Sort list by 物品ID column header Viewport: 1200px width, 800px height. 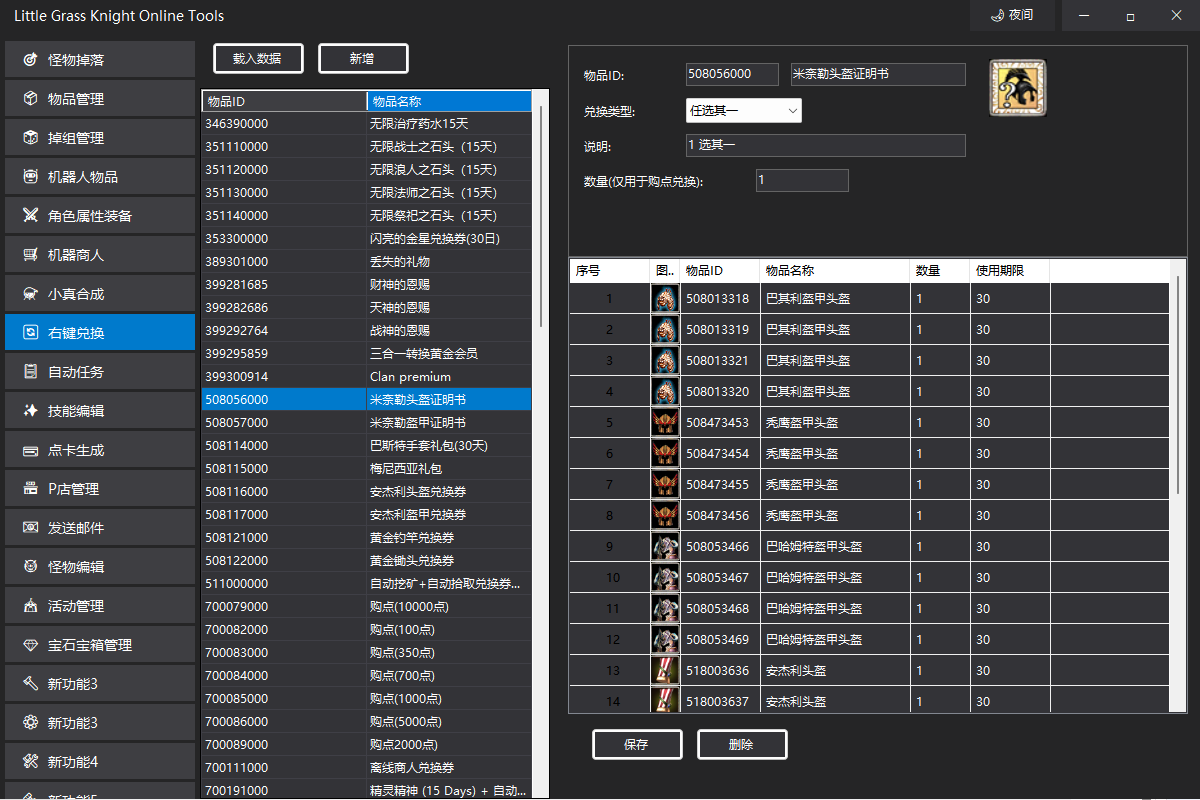[x=284, y=101]
